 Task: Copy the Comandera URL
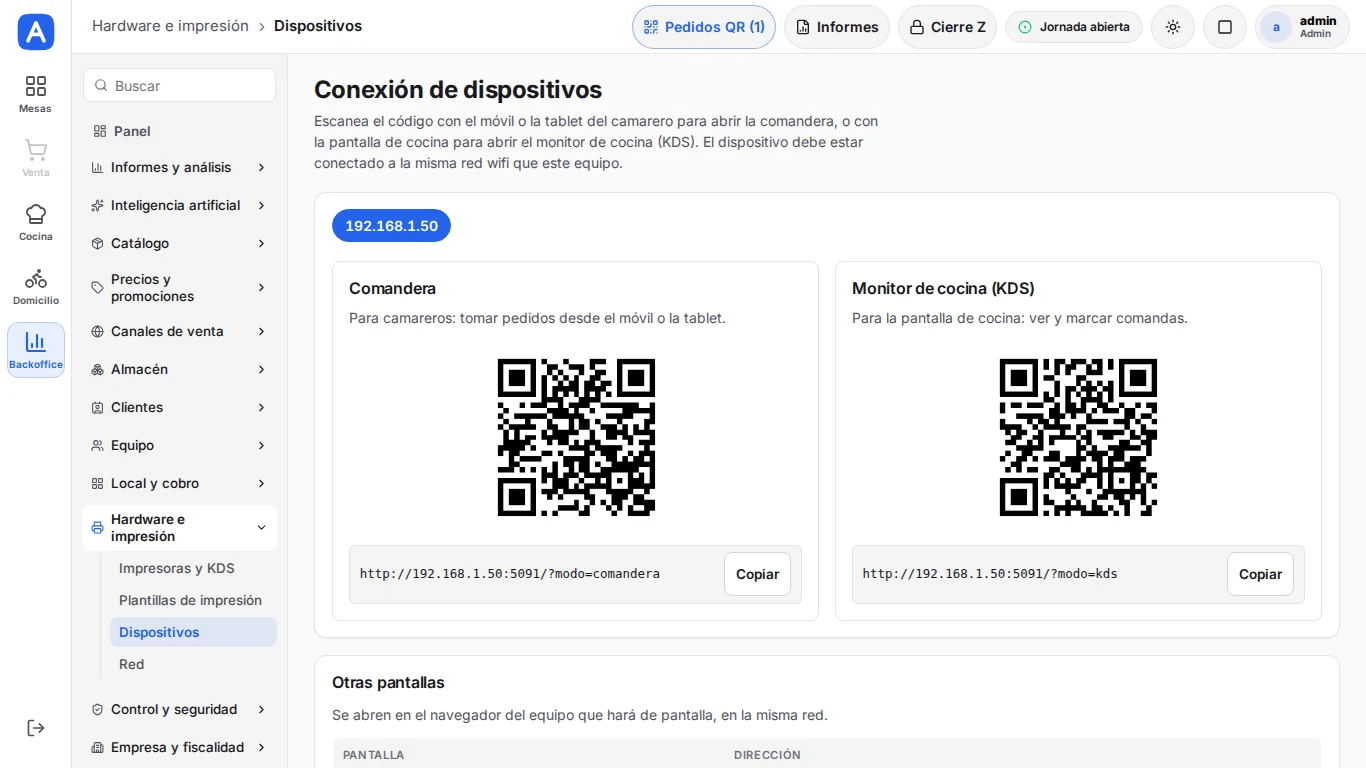(757, 574)
